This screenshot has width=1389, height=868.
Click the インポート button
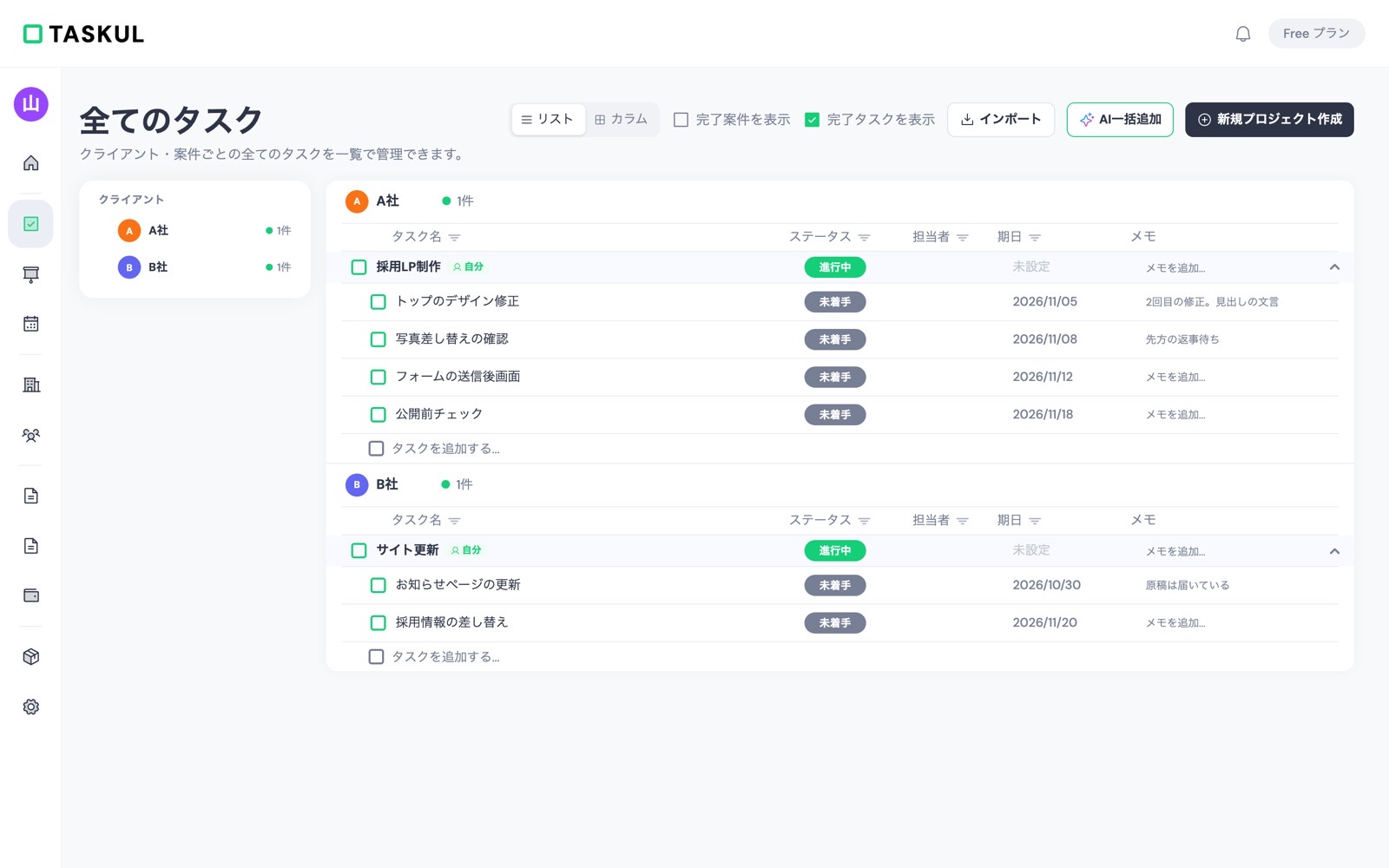click(1001, 120)
